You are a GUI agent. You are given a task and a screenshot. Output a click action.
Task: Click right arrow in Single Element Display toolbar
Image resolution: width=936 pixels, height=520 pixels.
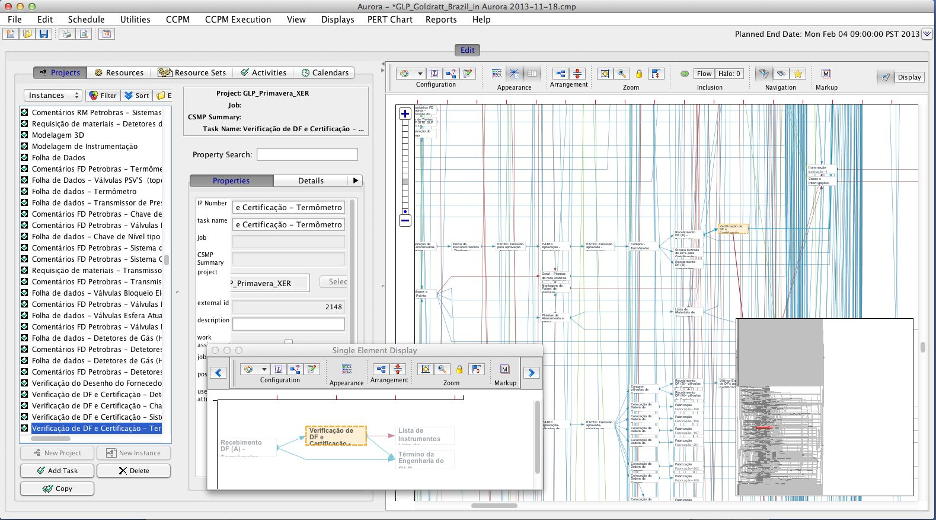pos(532,372)
